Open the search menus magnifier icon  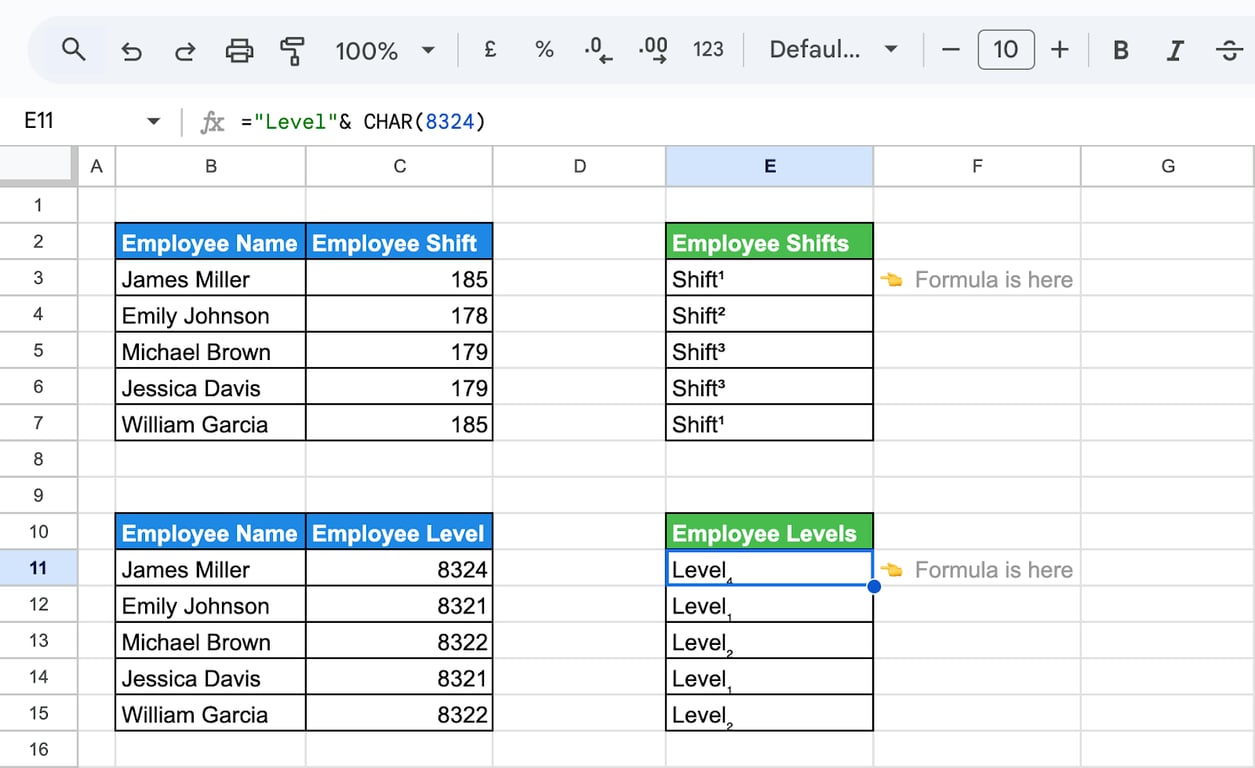tap(73, 49)
